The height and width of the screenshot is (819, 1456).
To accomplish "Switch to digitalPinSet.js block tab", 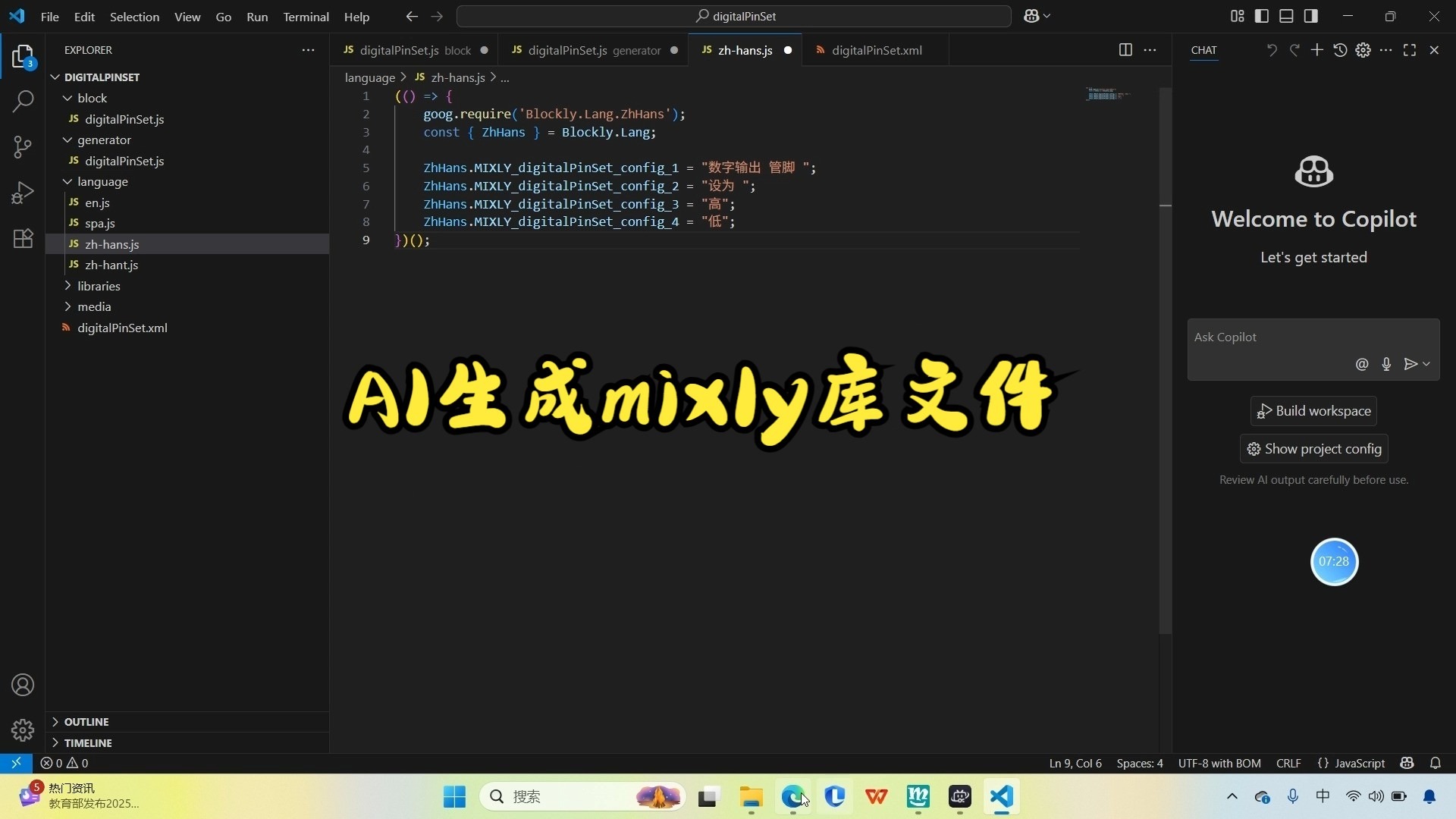I will tap(414, 50).
